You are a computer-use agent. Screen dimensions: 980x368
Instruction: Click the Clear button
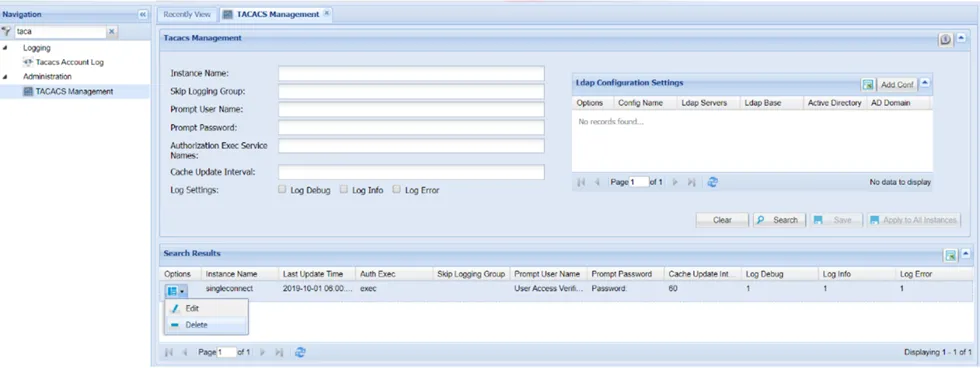point(722,220)
